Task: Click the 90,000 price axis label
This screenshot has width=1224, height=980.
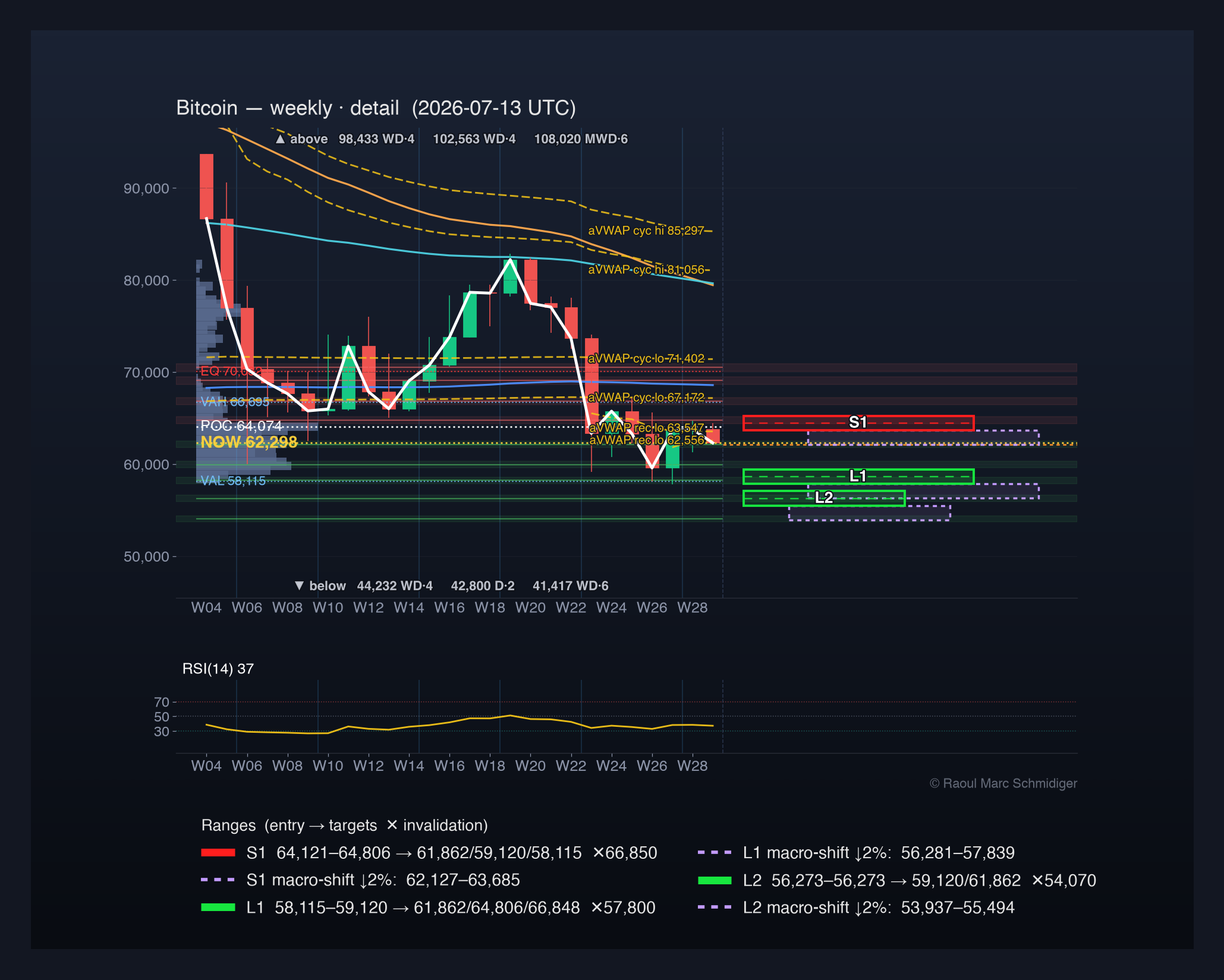Action: [146, 188]
